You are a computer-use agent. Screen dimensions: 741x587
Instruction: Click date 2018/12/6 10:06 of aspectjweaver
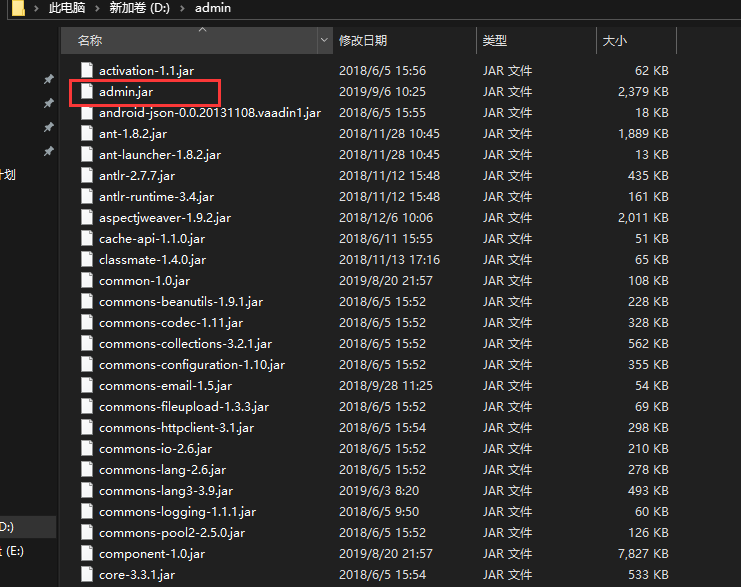point(386,218)
